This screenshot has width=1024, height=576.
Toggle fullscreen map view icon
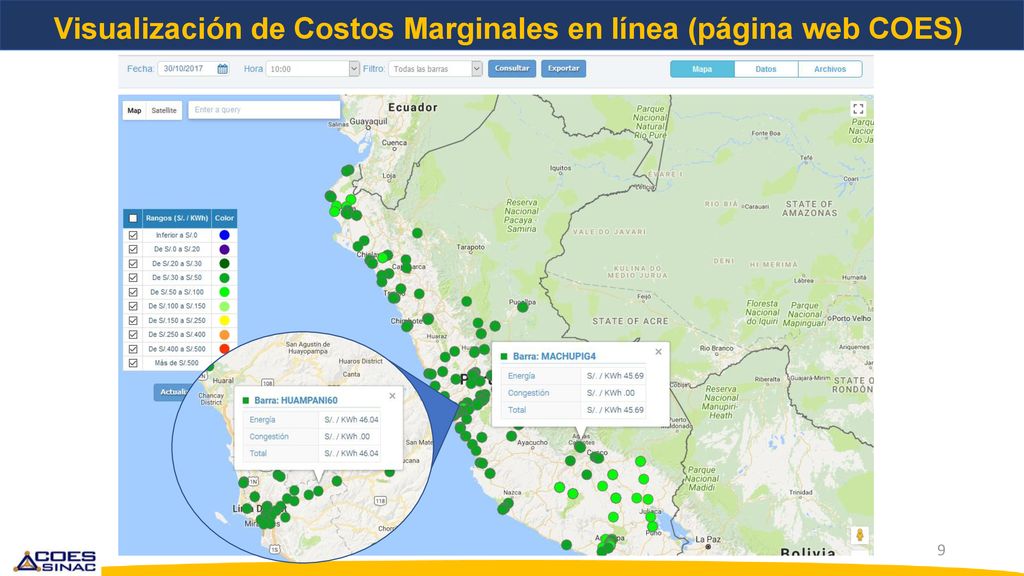858,109
